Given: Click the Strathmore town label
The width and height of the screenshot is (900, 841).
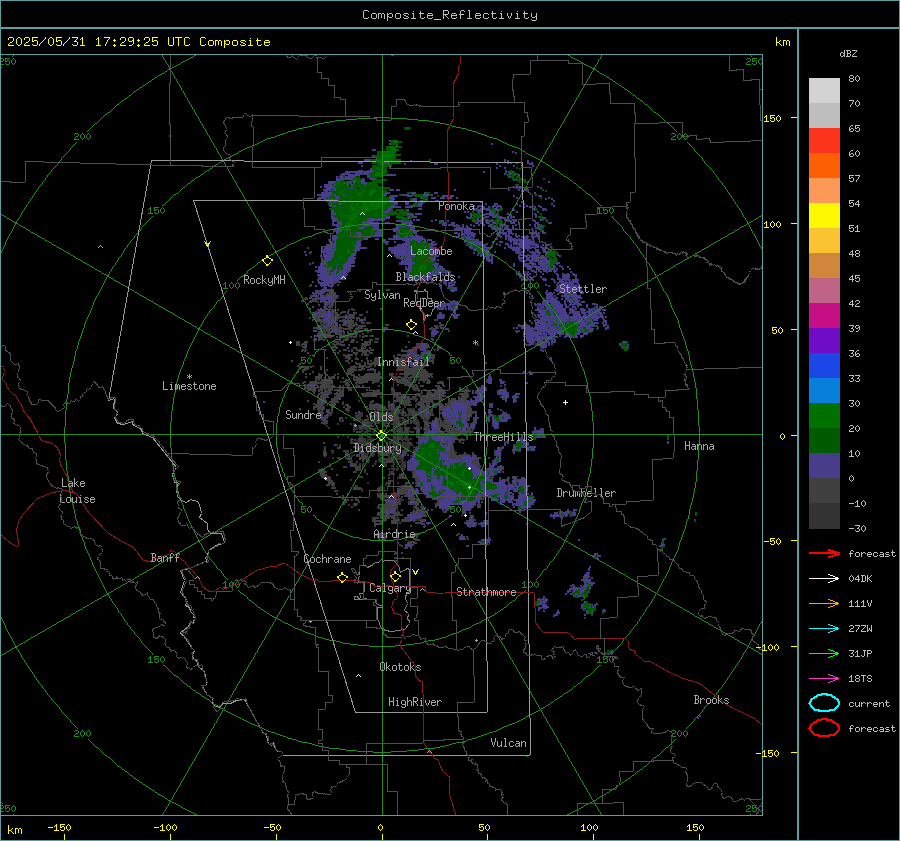Looking at the screenshot, I should (x=486, y=592).
